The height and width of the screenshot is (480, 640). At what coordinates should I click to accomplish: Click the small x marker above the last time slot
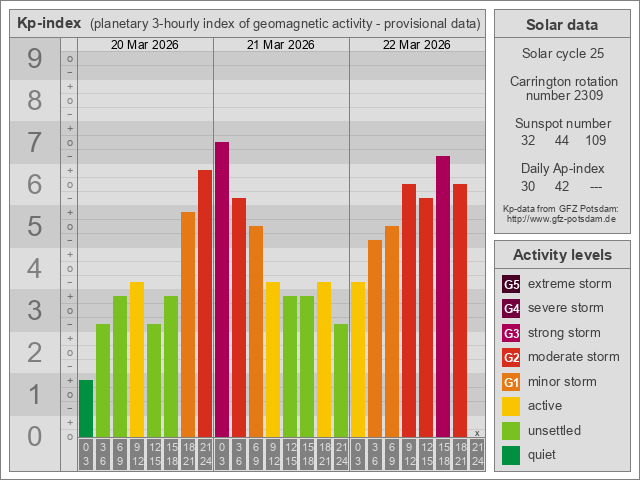[477, 432]
